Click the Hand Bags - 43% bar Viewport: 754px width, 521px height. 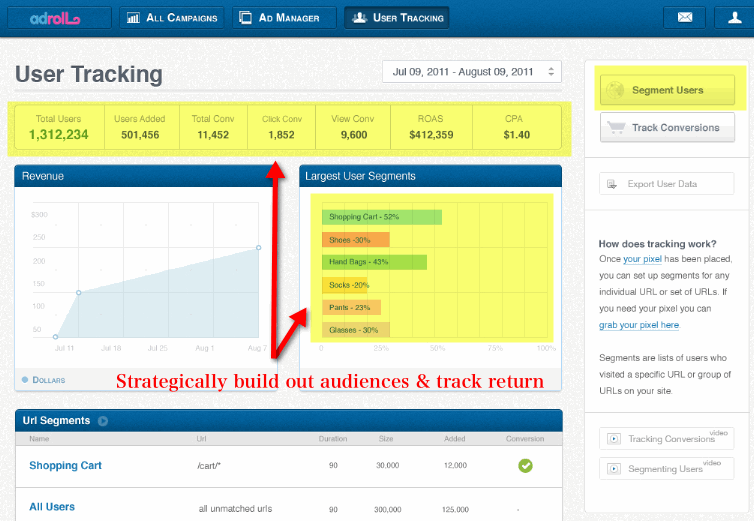coord(375,262)
